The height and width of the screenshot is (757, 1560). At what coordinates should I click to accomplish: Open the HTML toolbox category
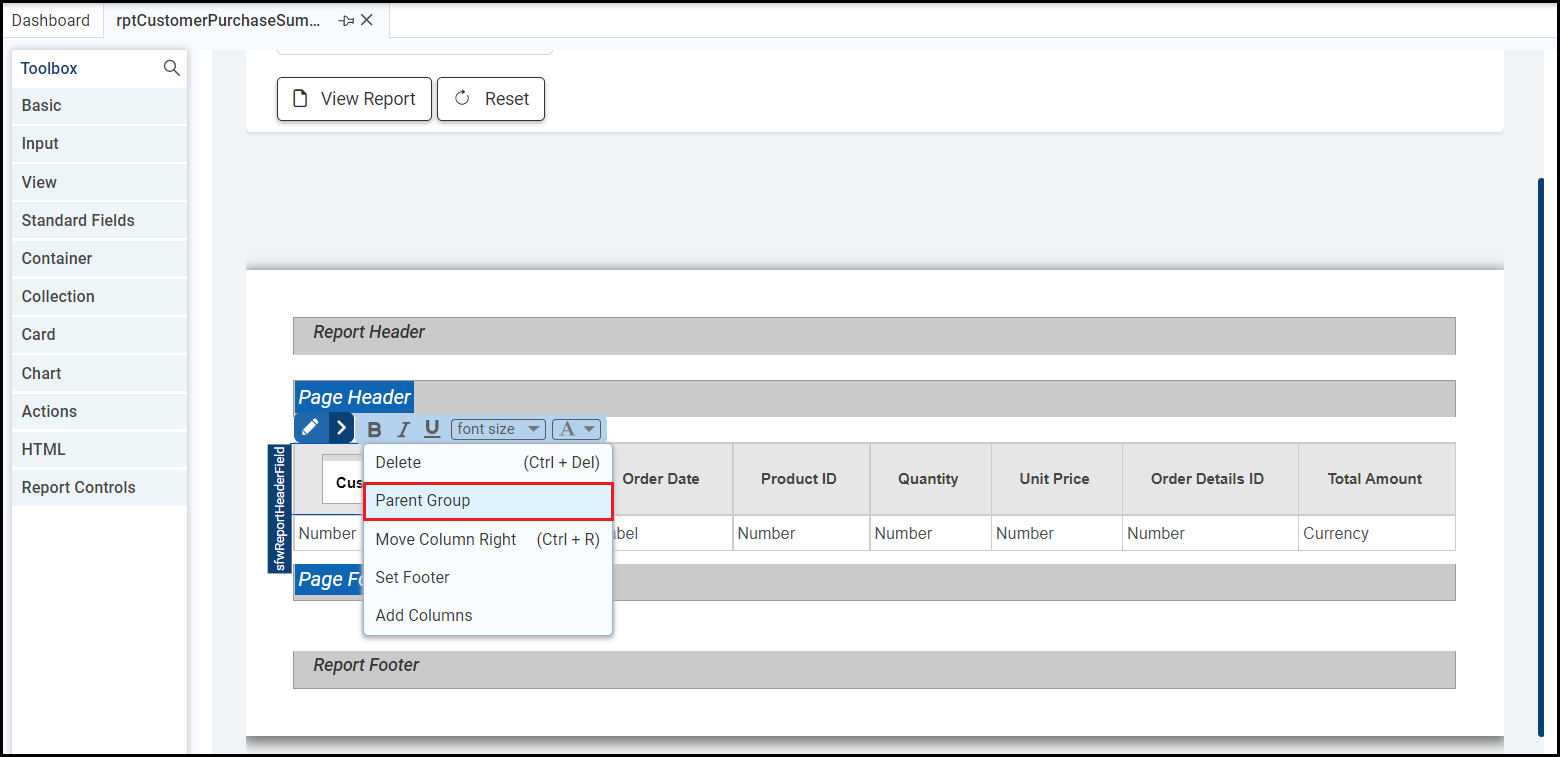point(99,449)
